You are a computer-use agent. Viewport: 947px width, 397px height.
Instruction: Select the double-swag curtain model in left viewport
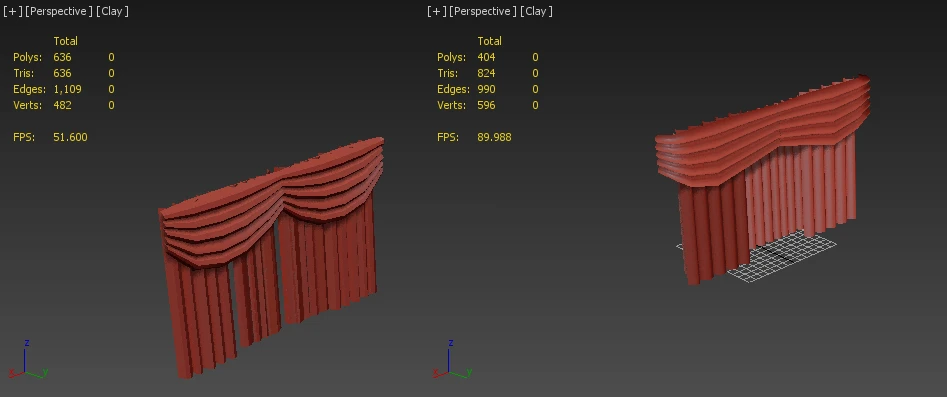(x=271, y=257)
